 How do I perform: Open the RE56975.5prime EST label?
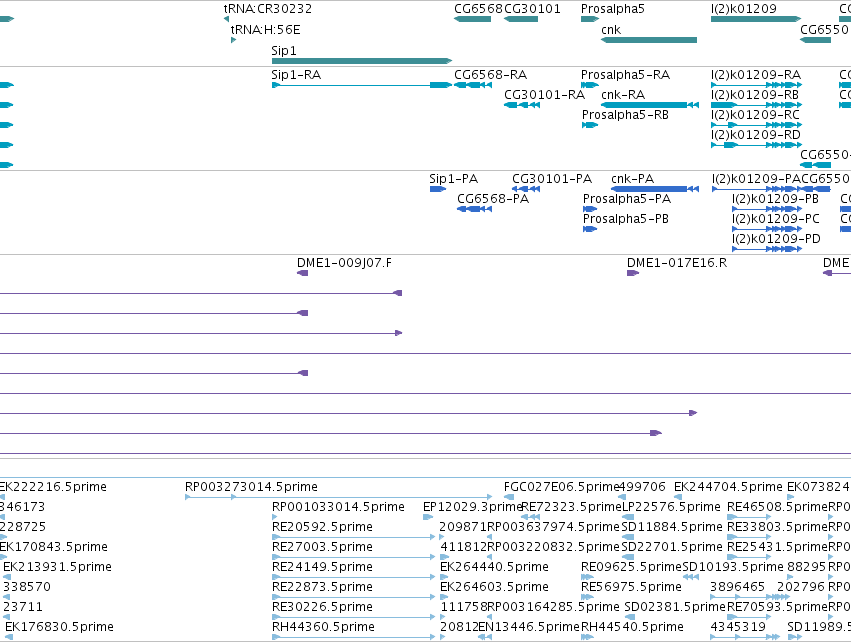click(x=631, y=587)
